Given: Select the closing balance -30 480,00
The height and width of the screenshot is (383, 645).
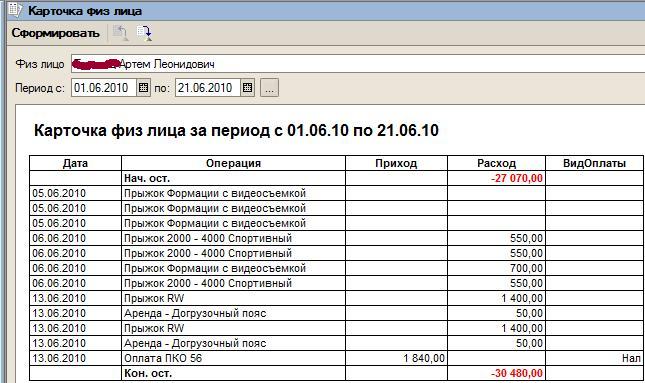Looking at the screenshot, I should [x=517, y=373].
